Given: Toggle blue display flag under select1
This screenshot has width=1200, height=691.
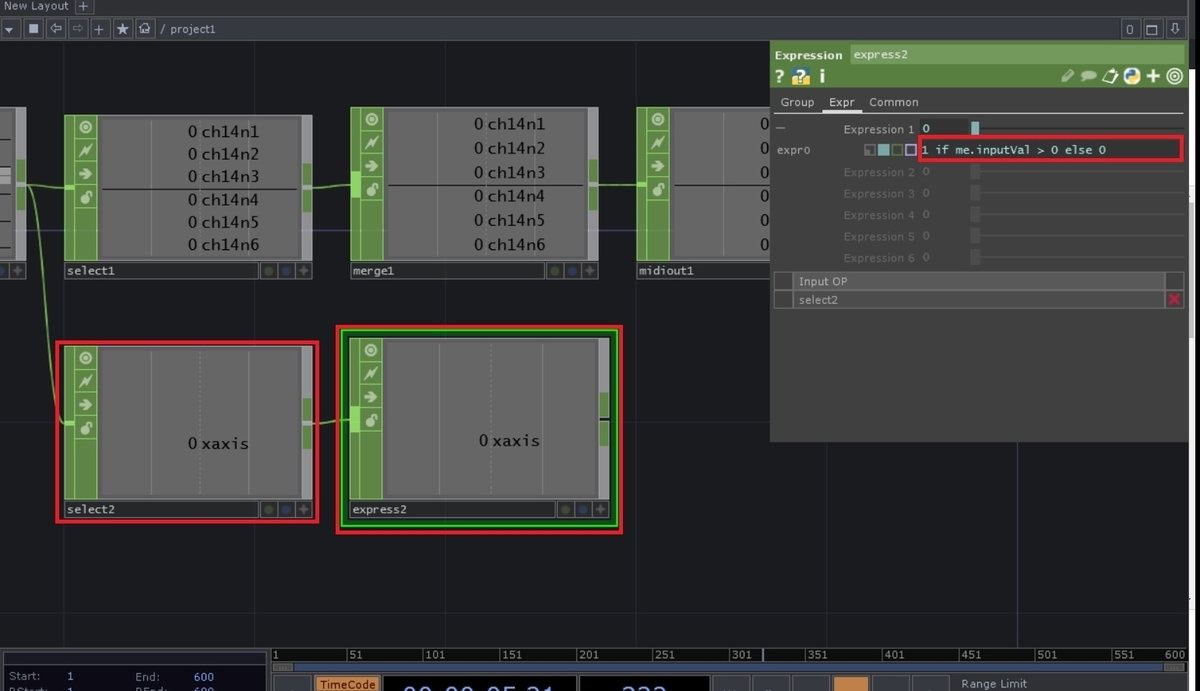Looking at the screenshot, I should click(286, 271).
